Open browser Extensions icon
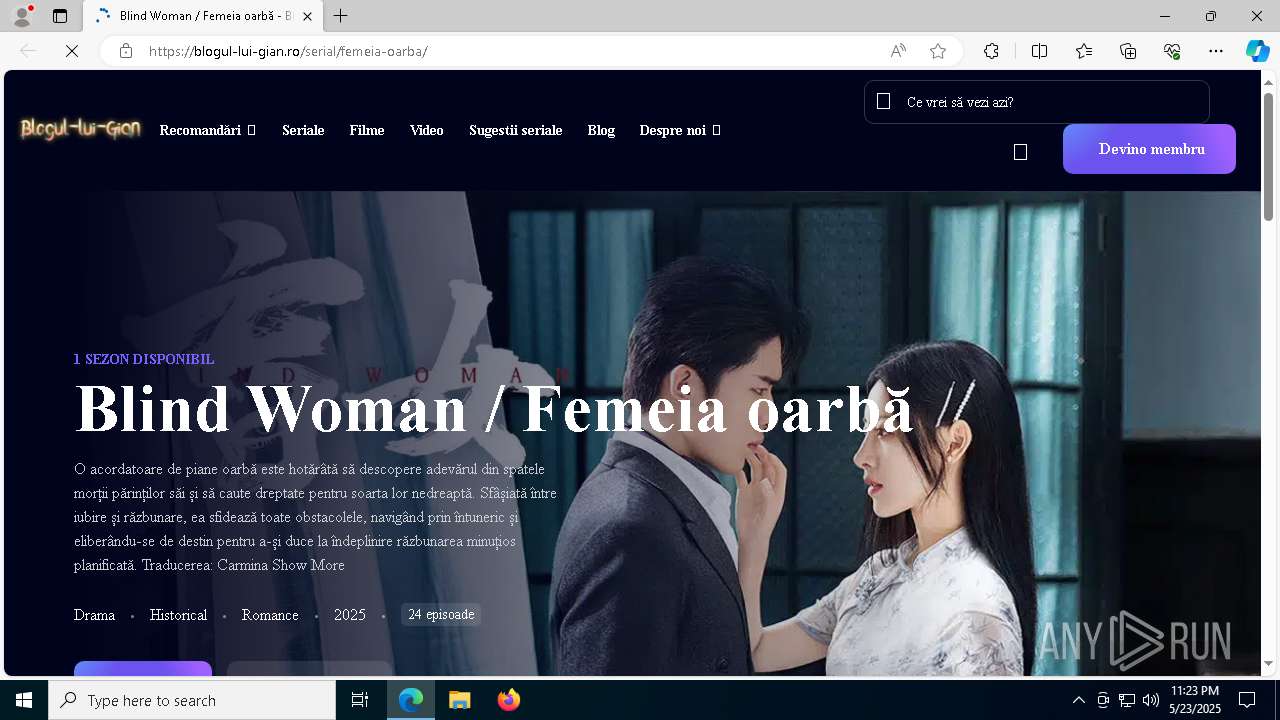The width and height of the screenshot is (1280, 720). point(991,51)
